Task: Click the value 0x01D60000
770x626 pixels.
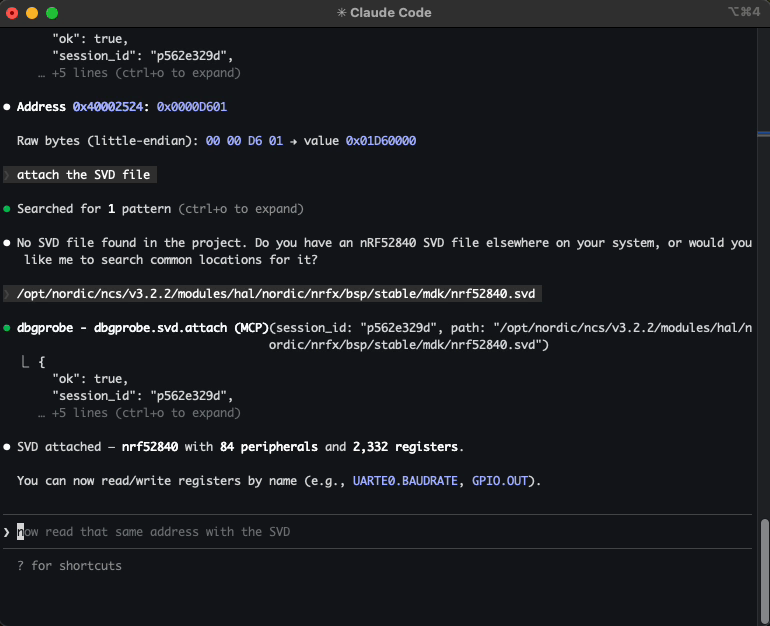Action: pyautogui.click(x=381, y=141)
